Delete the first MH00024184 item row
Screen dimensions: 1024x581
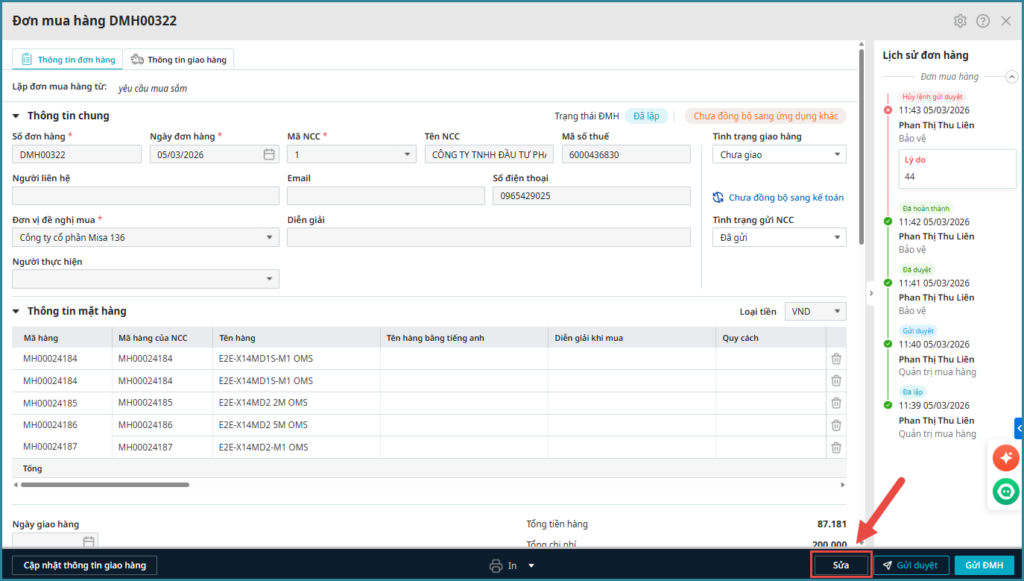click(836, 360)
